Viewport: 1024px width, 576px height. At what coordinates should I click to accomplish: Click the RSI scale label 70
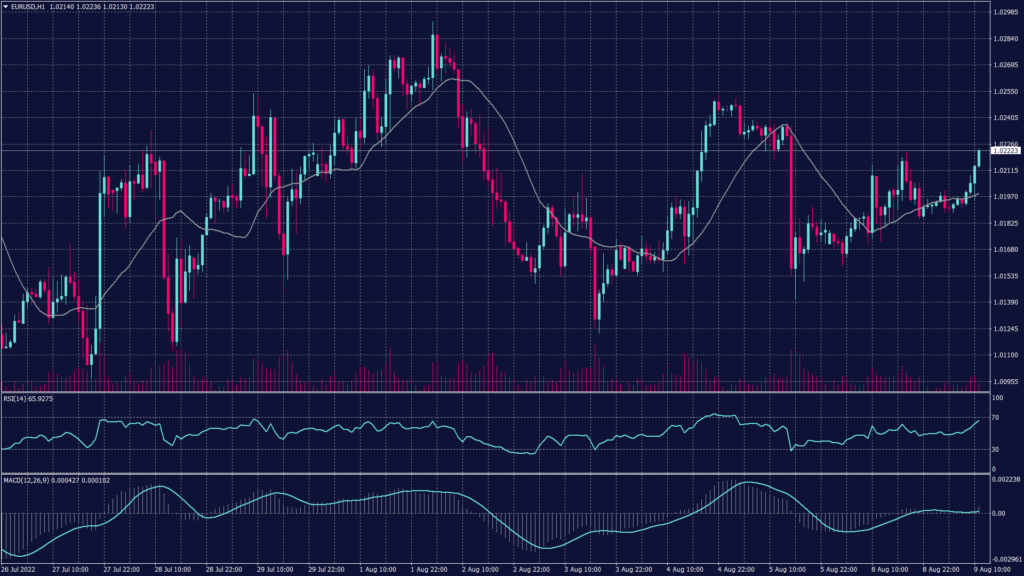996,416
